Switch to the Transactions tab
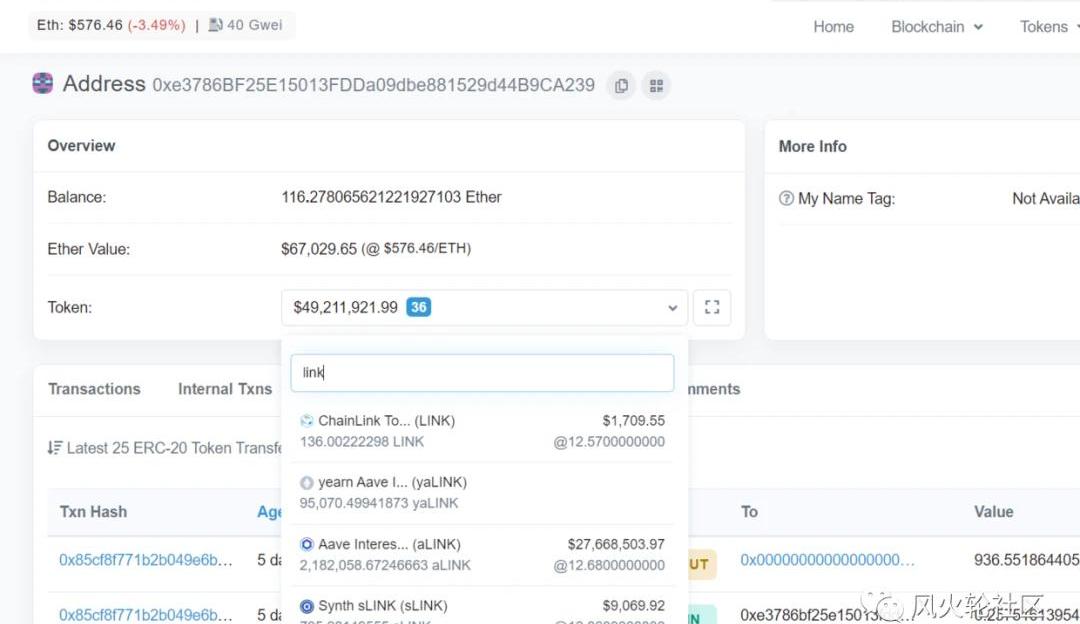This screenshot has height=624, width=1080. 94,389
